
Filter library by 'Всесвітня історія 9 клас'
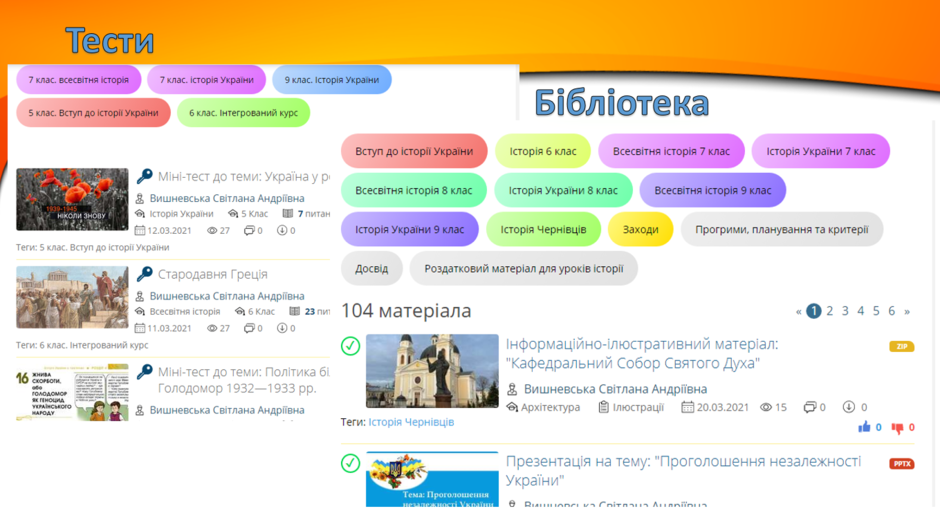click(713, 190)
